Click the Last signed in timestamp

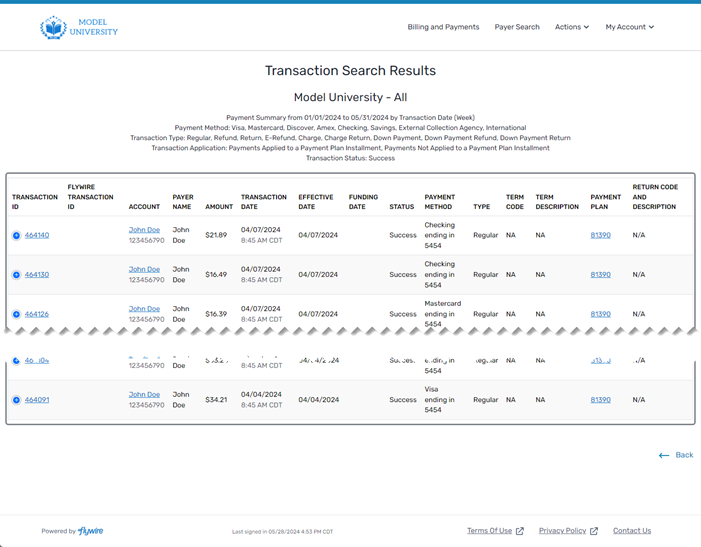[x=283, y=532]
